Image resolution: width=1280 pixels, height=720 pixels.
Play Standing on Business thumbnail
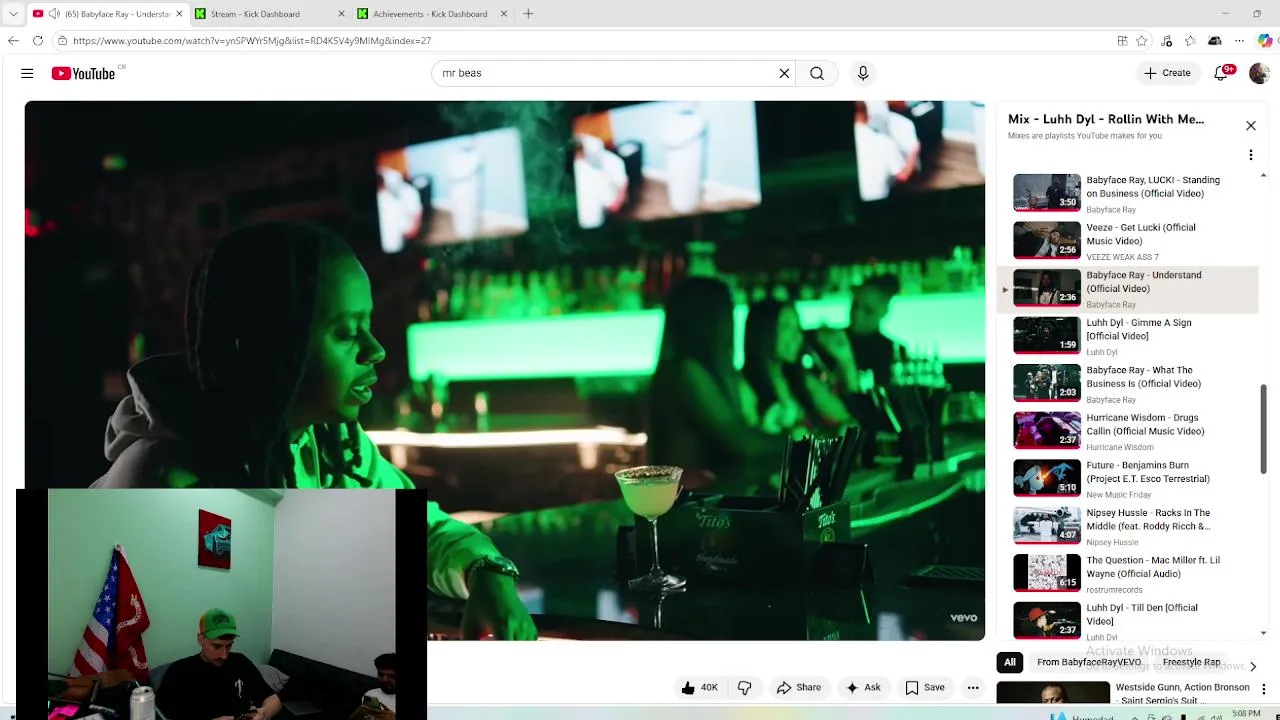1047,192
